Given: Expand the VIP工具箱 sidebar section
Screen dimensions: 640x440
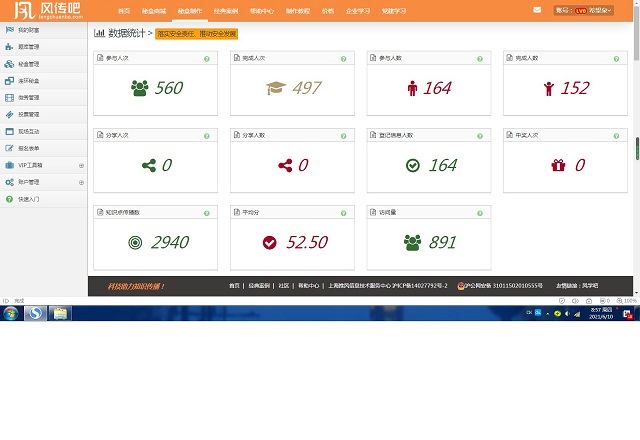Looking at the screenshot, I should coord(81,165).
